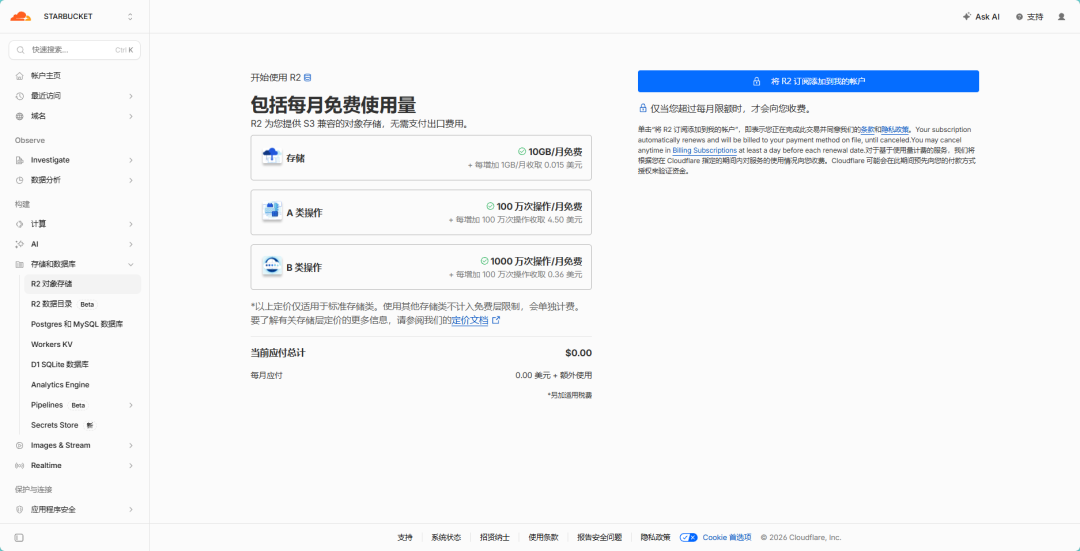Image resolution: width=1080 pixels, height=551 pixels.
Task: Open the user profile icon
Action: coord(1061,17)
